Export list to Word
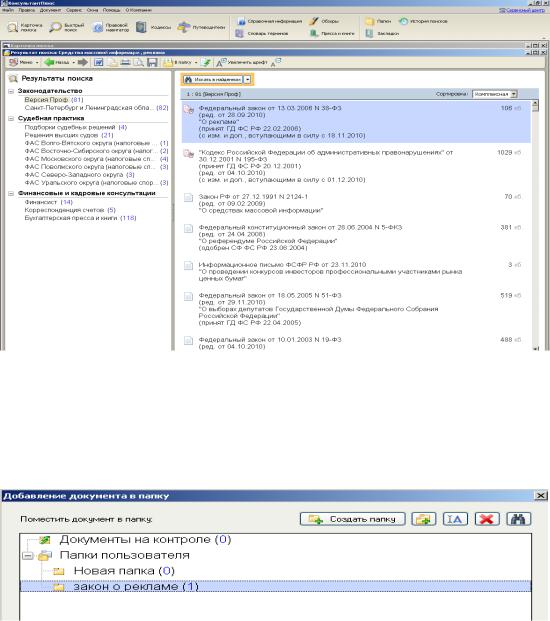550x621 pixels. tap(99, 62)
